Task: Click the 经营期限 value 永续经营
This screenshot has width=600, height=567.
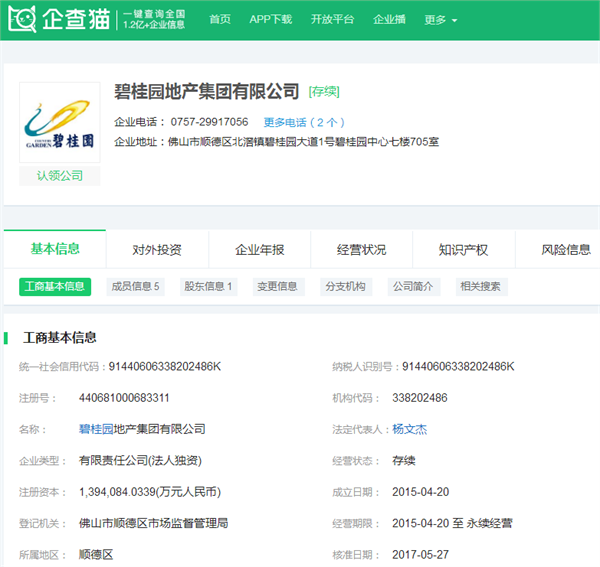Action: click(x=489, y=523)
